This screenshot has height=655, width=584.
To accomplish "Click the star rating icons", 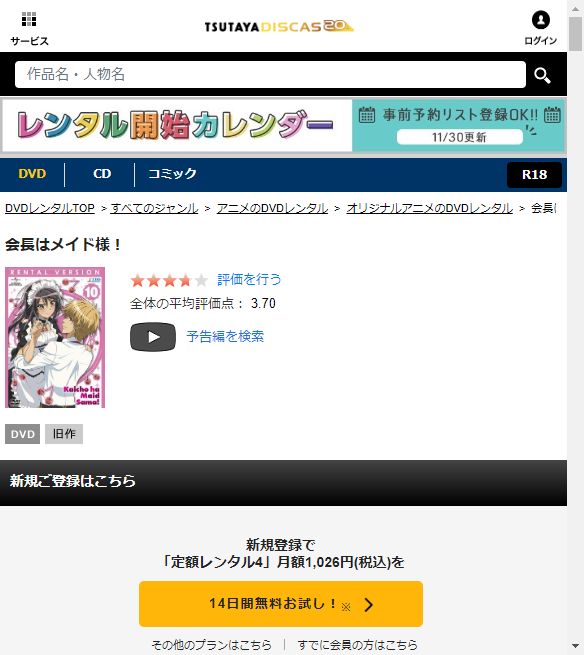I will (169, 280).
